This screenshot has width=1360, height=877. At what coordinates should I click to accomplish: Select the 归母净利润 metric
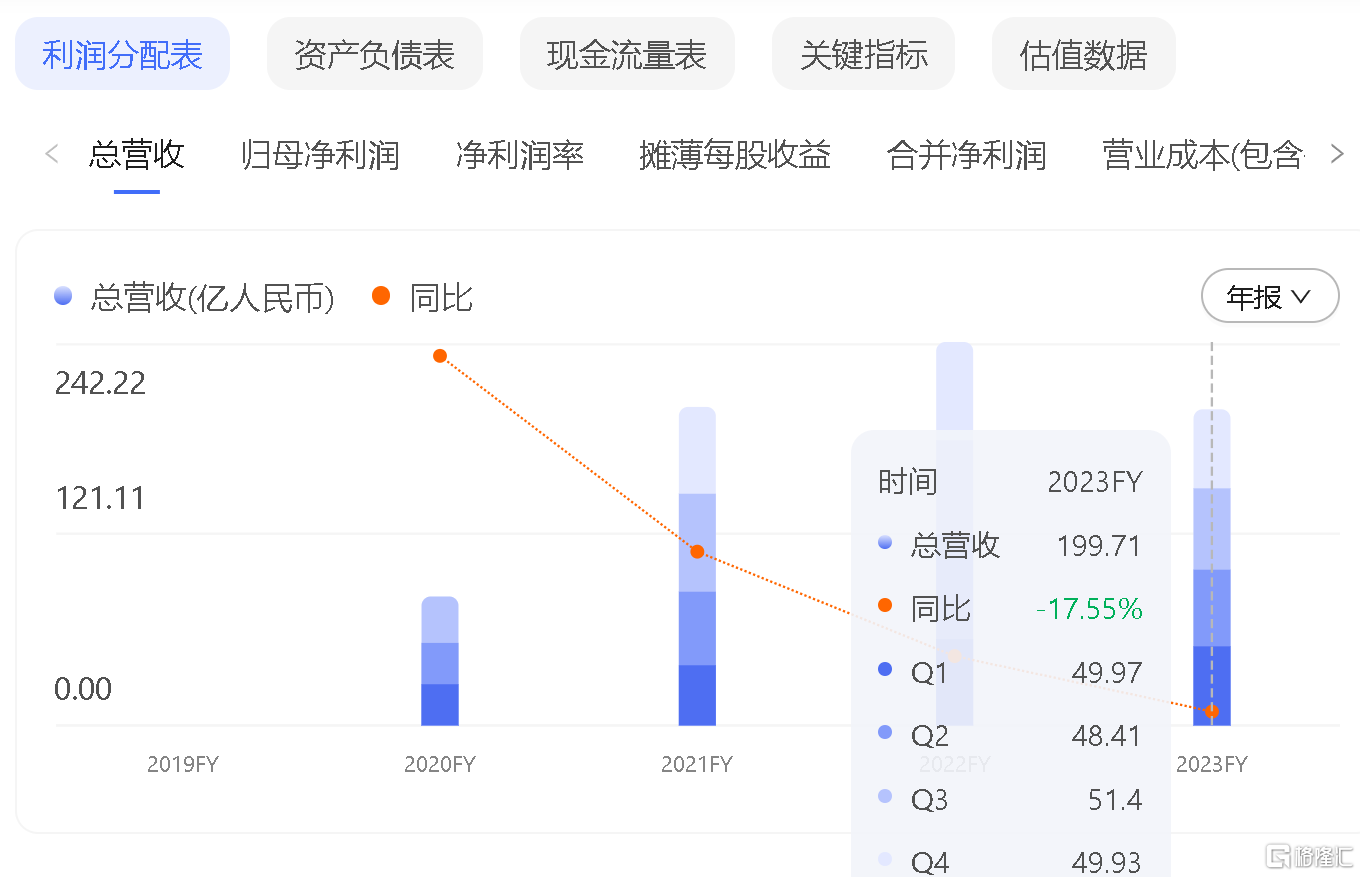click(320, 155)
